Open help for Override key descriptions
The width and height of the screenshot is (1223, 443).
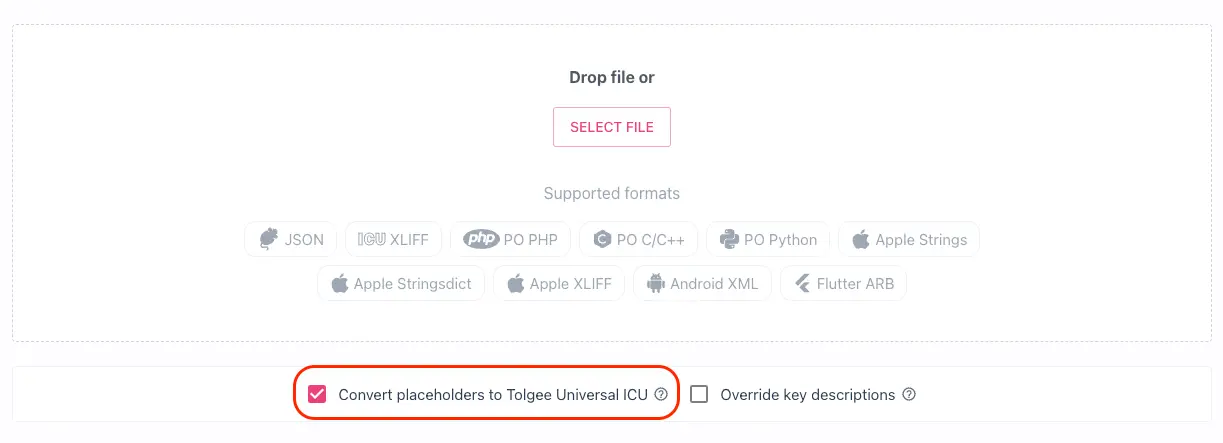point(909,394)
